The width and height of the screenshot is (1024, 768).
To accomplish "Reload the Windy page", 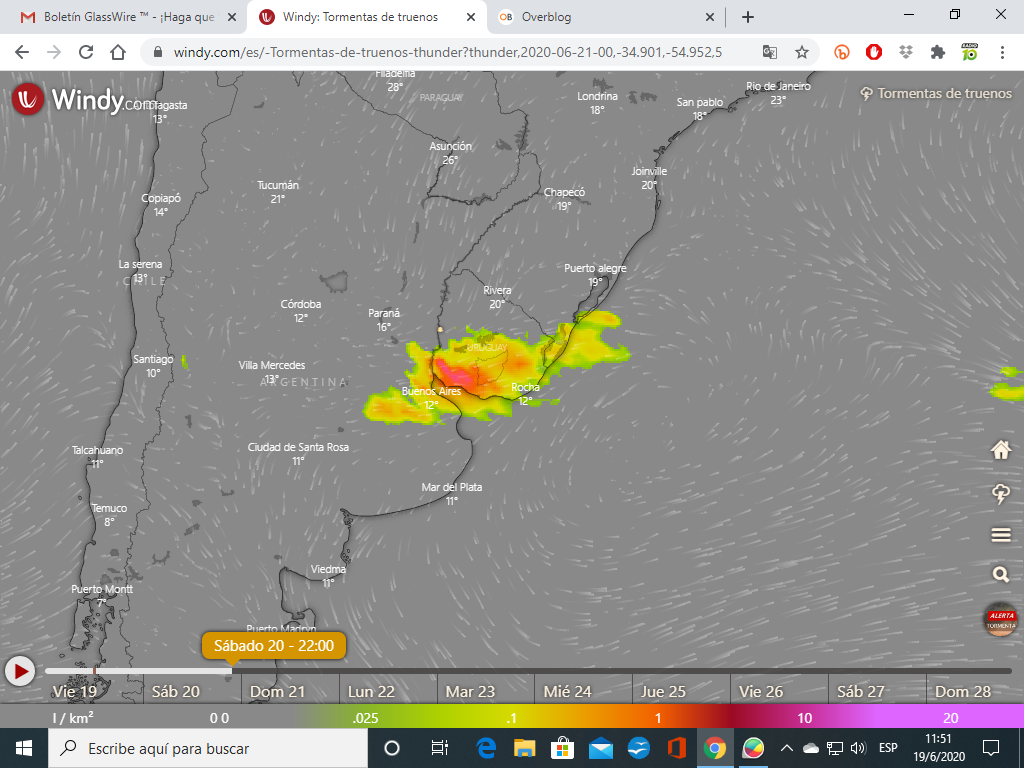I will point(86,52).
